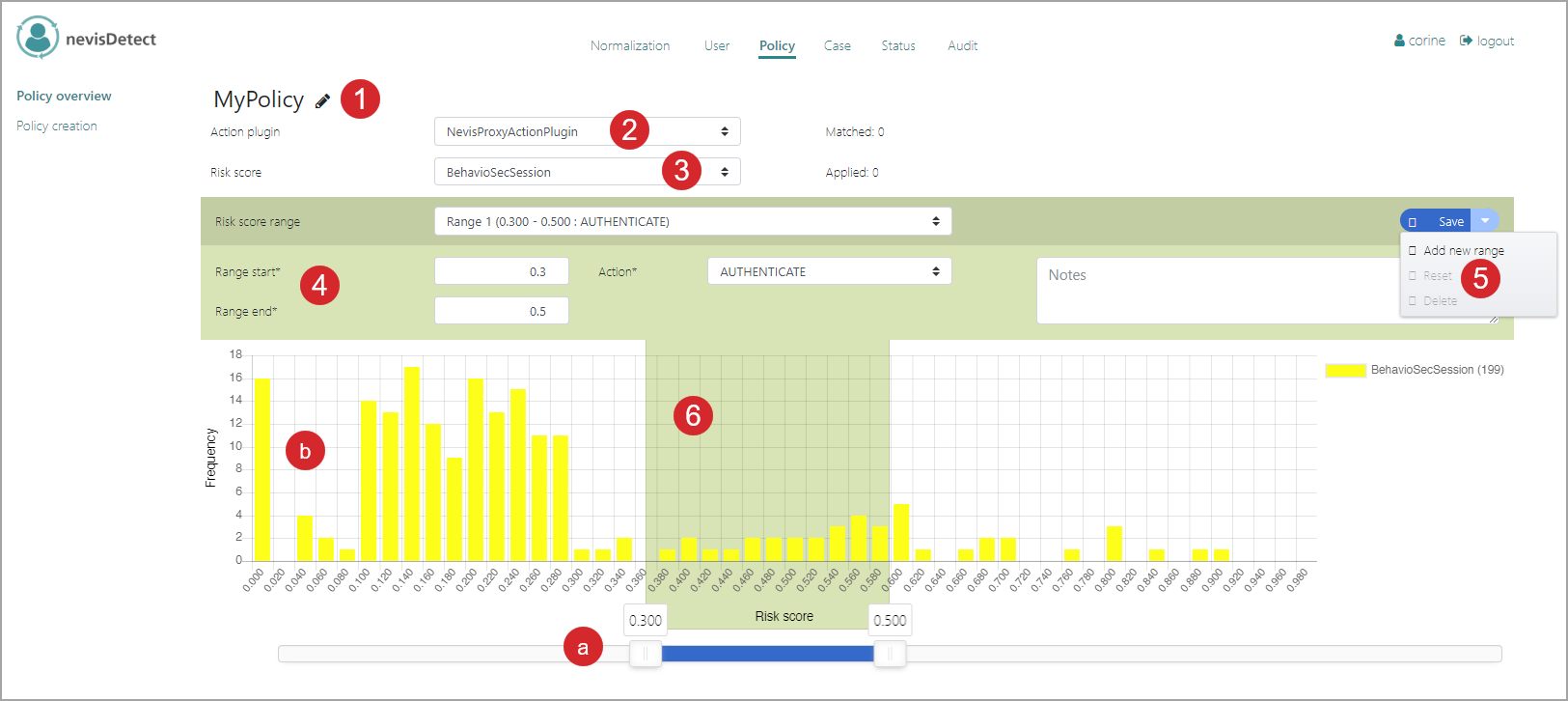1568x701 pixels.
Task: Grab the 0.300 slider start handle
Action: click(646, 654)
